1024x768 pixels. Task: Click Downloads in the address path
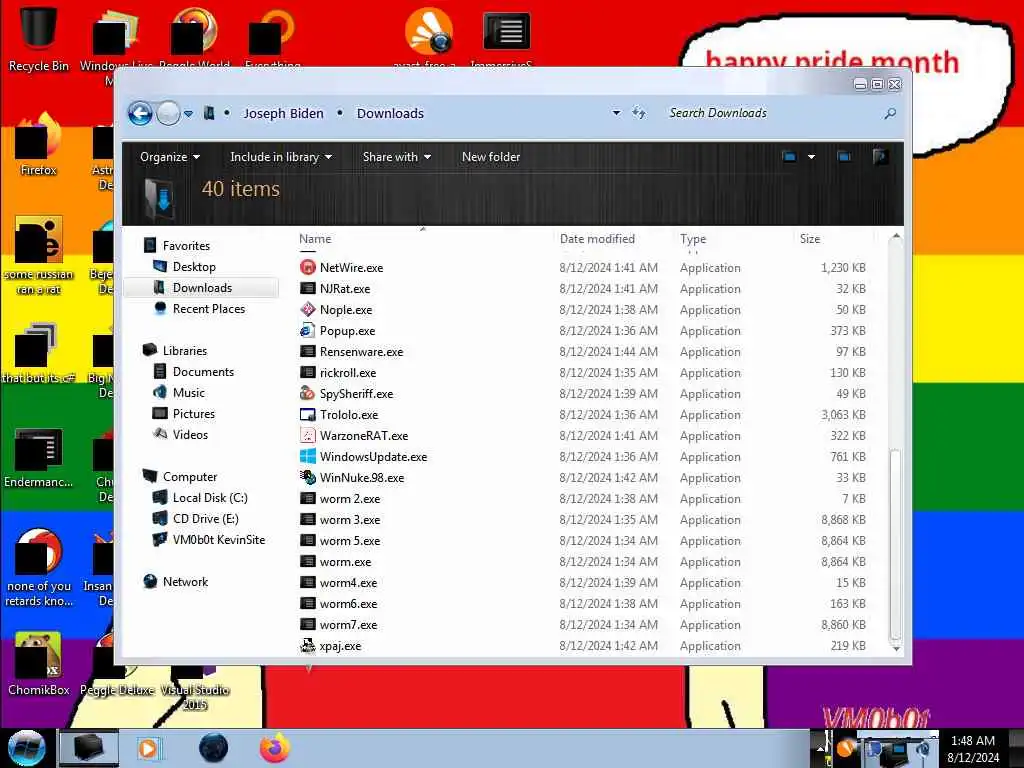390,114
